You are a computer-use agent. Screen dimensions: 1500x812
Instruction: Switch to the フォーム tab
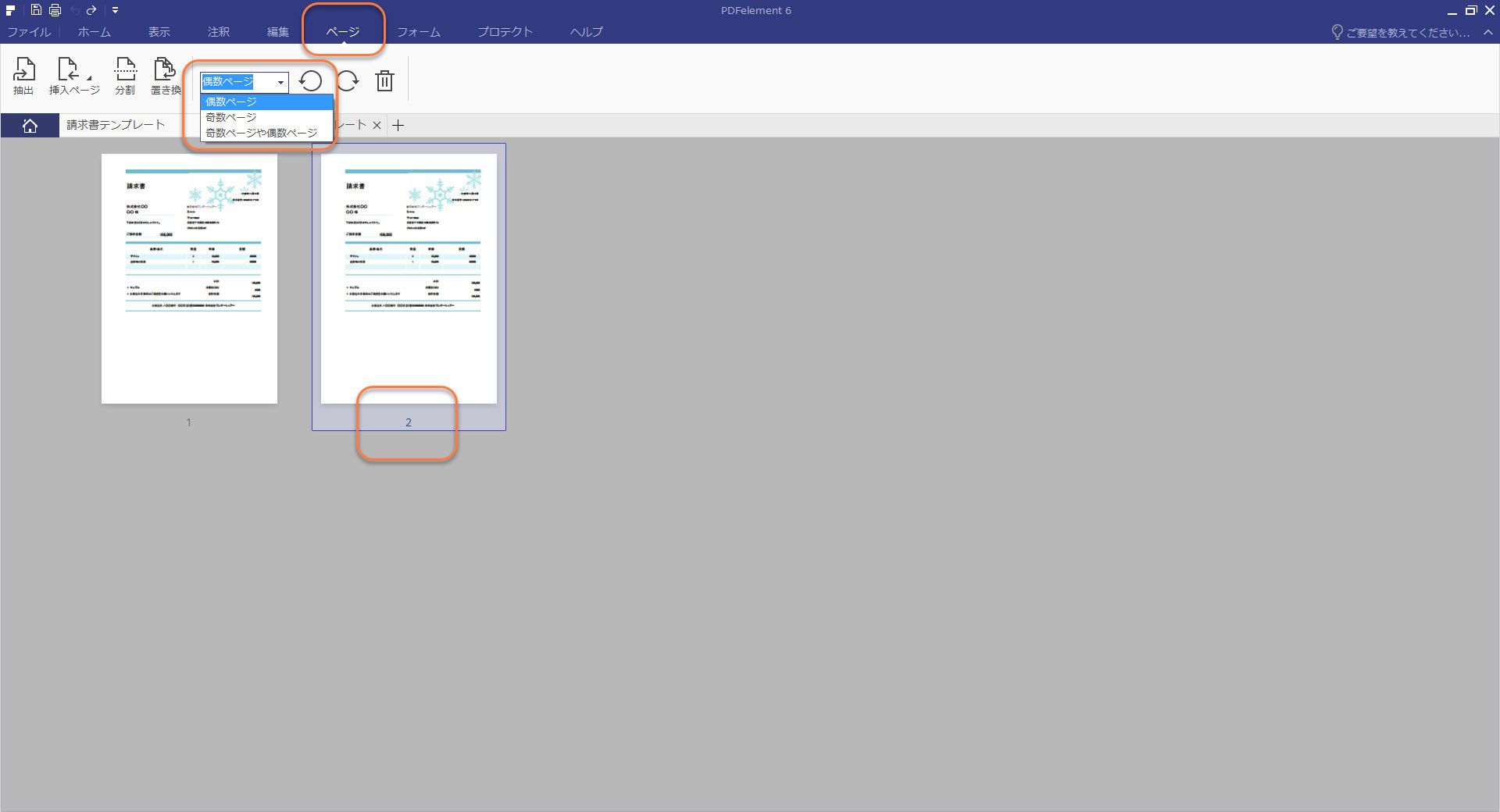(x=419, y=32)
